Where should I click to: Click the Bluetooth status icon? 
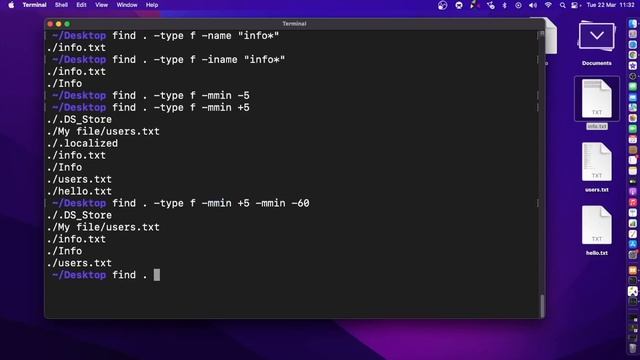[x=504, y=5]
